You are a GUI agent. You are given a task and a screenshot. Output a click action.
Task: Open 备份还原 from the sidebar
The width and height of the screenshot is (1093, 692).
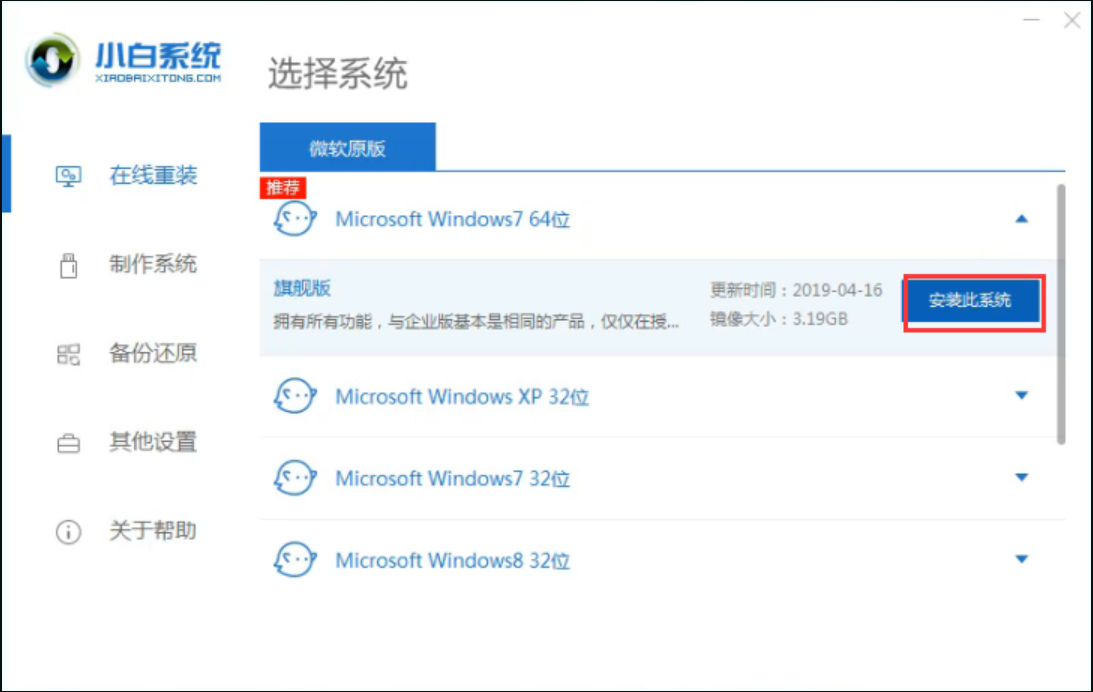(x=68, y=352)
